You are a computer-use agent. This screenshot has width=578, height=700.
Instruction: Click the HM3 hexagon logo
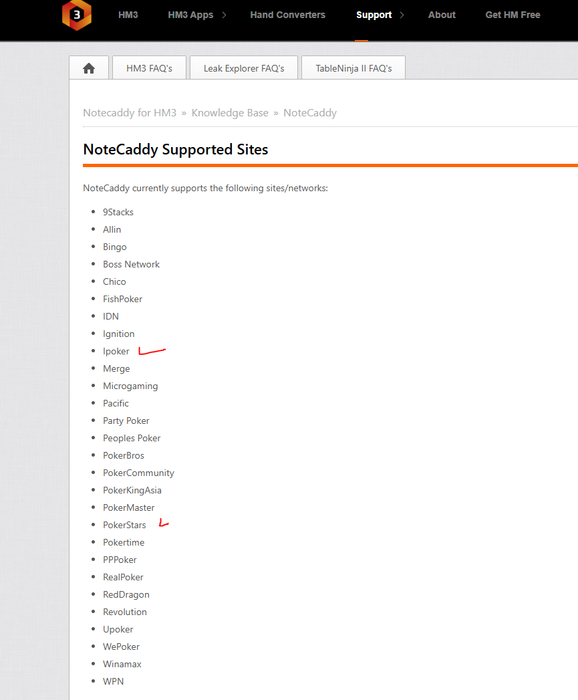click(x=77, y=15)
